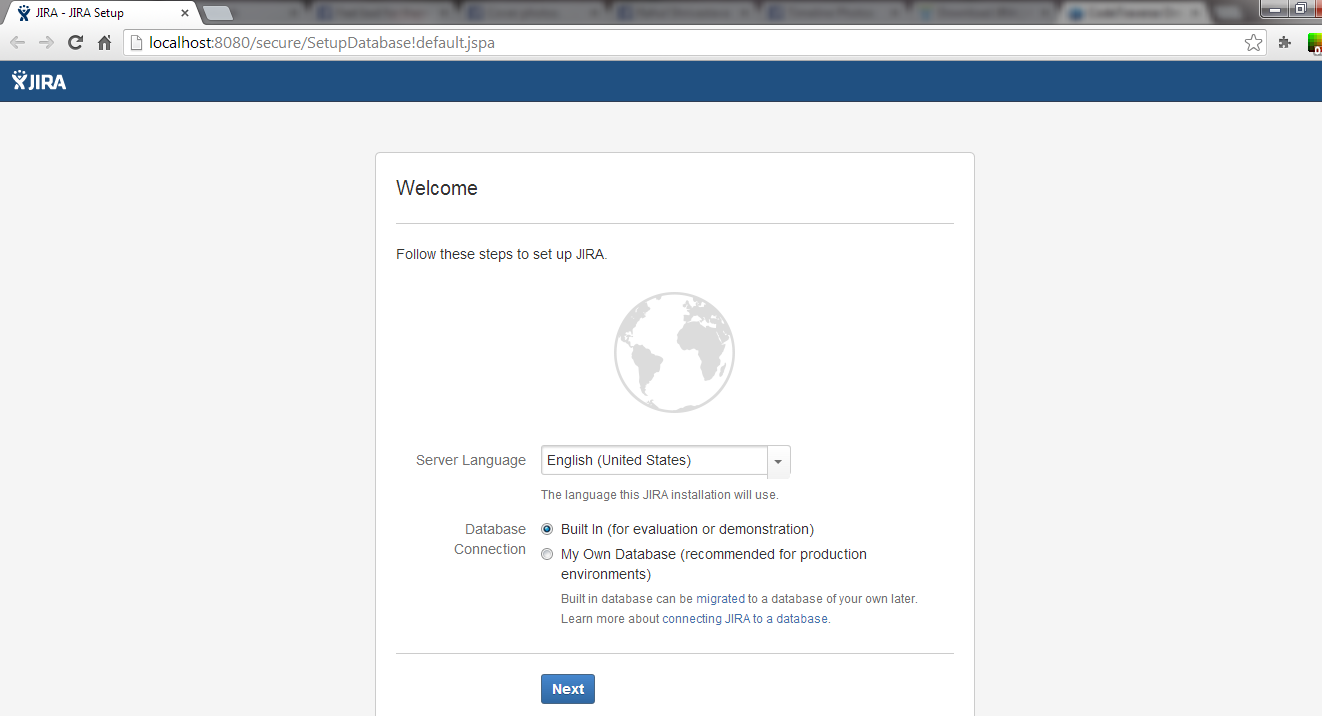Click 'The language this JIRA installation will use.' text
This screenshot has width=1322, height=716.
click(660, 495)
